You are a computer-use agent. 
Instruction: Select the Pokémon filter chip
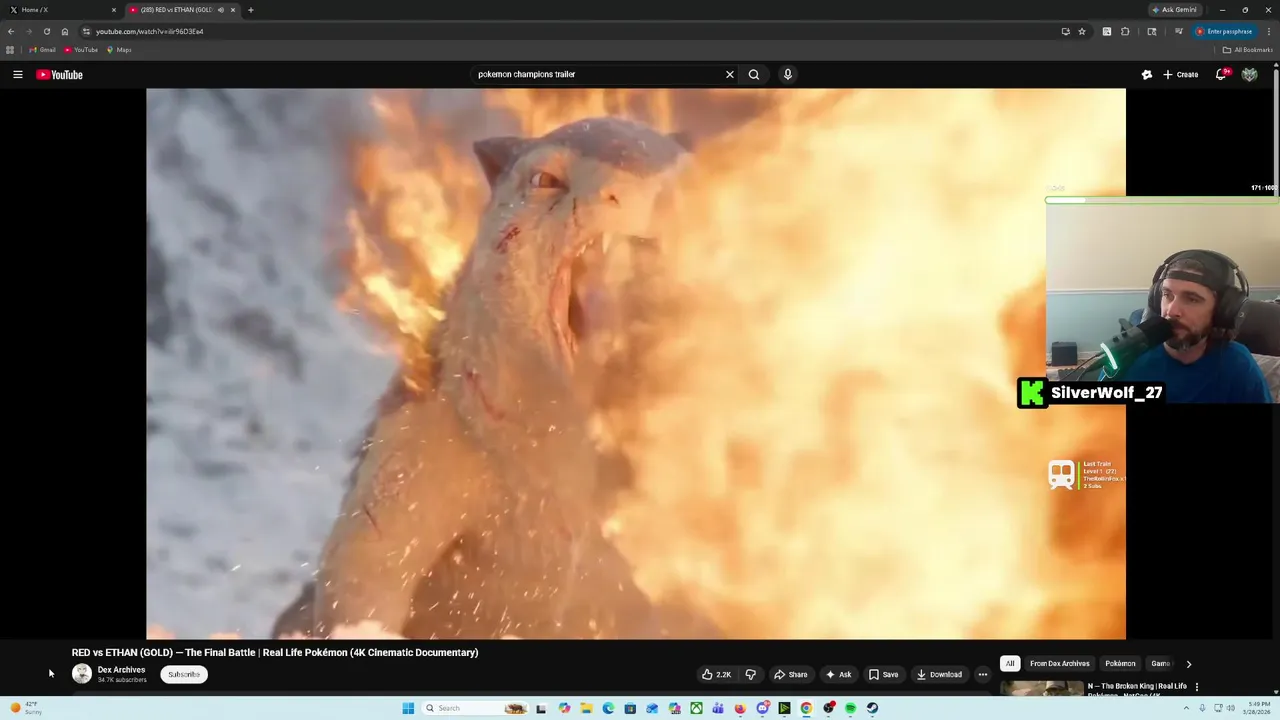(x=1120, y=663)
